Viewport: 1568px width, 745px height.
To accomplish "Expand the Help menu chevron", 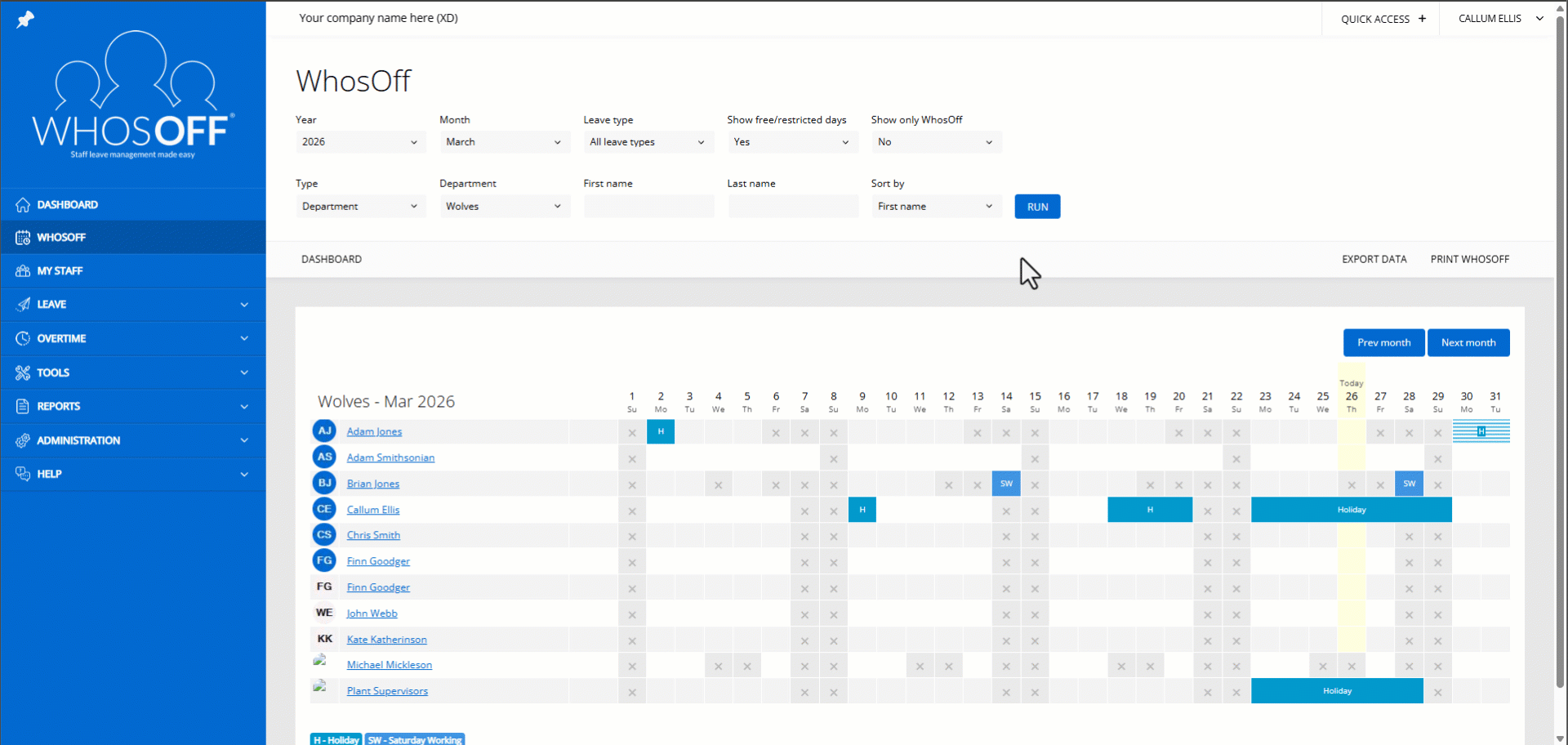I will [x=244, y=474].
